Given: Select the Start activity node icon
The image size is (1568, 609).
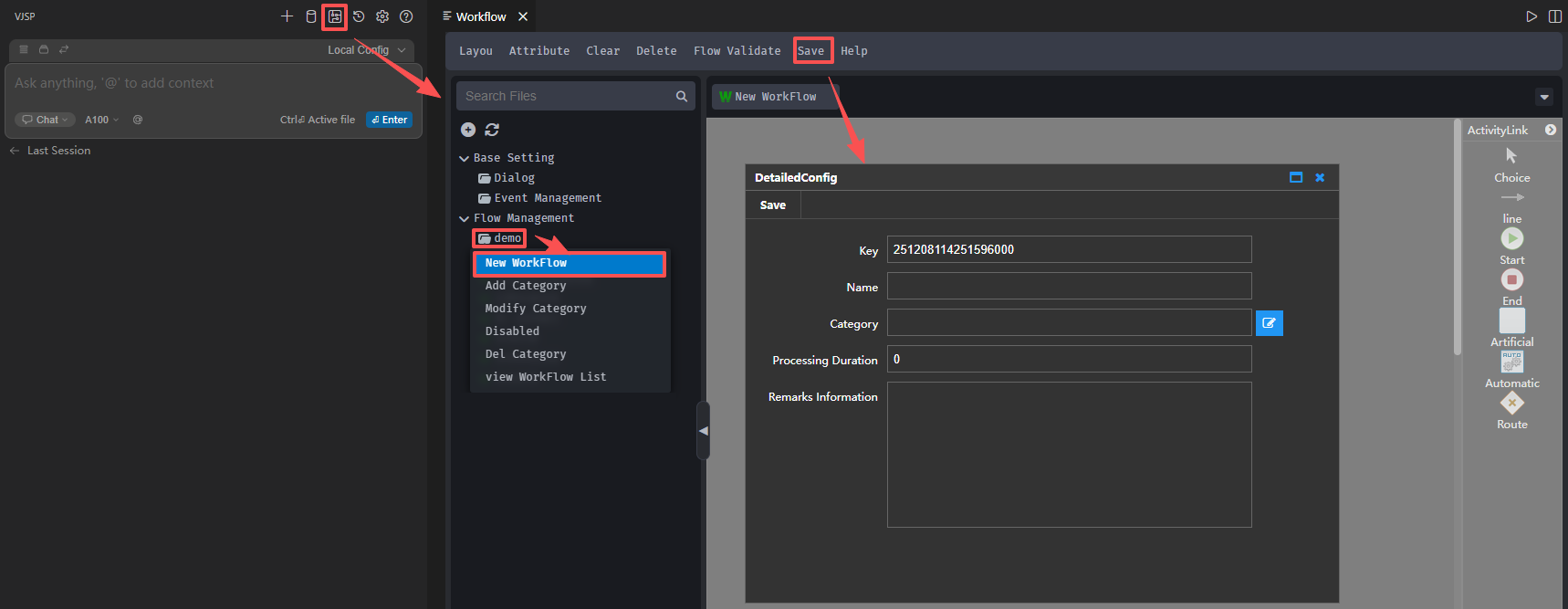Looking at the screenshot, I should (1511, 238).
